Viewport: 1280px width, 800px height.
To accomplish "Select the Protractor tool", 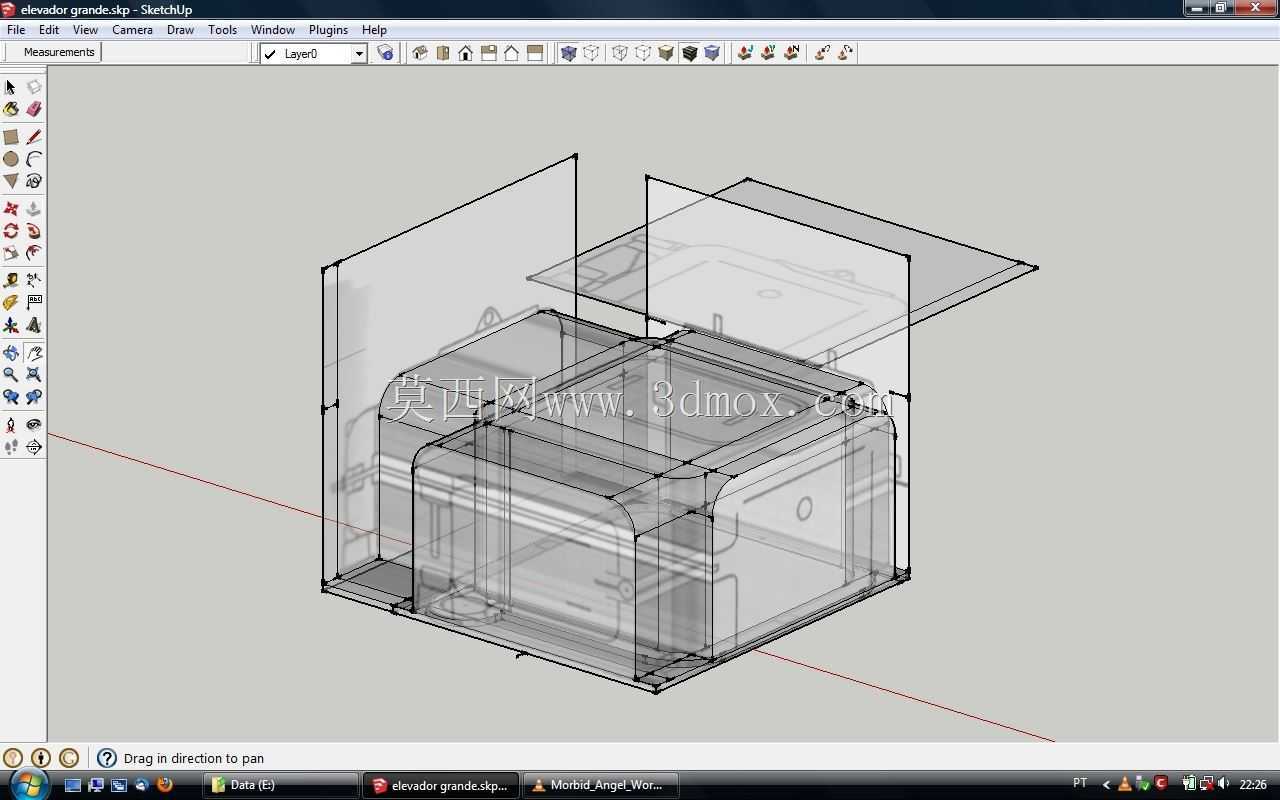I will click(x=11, y=303).
